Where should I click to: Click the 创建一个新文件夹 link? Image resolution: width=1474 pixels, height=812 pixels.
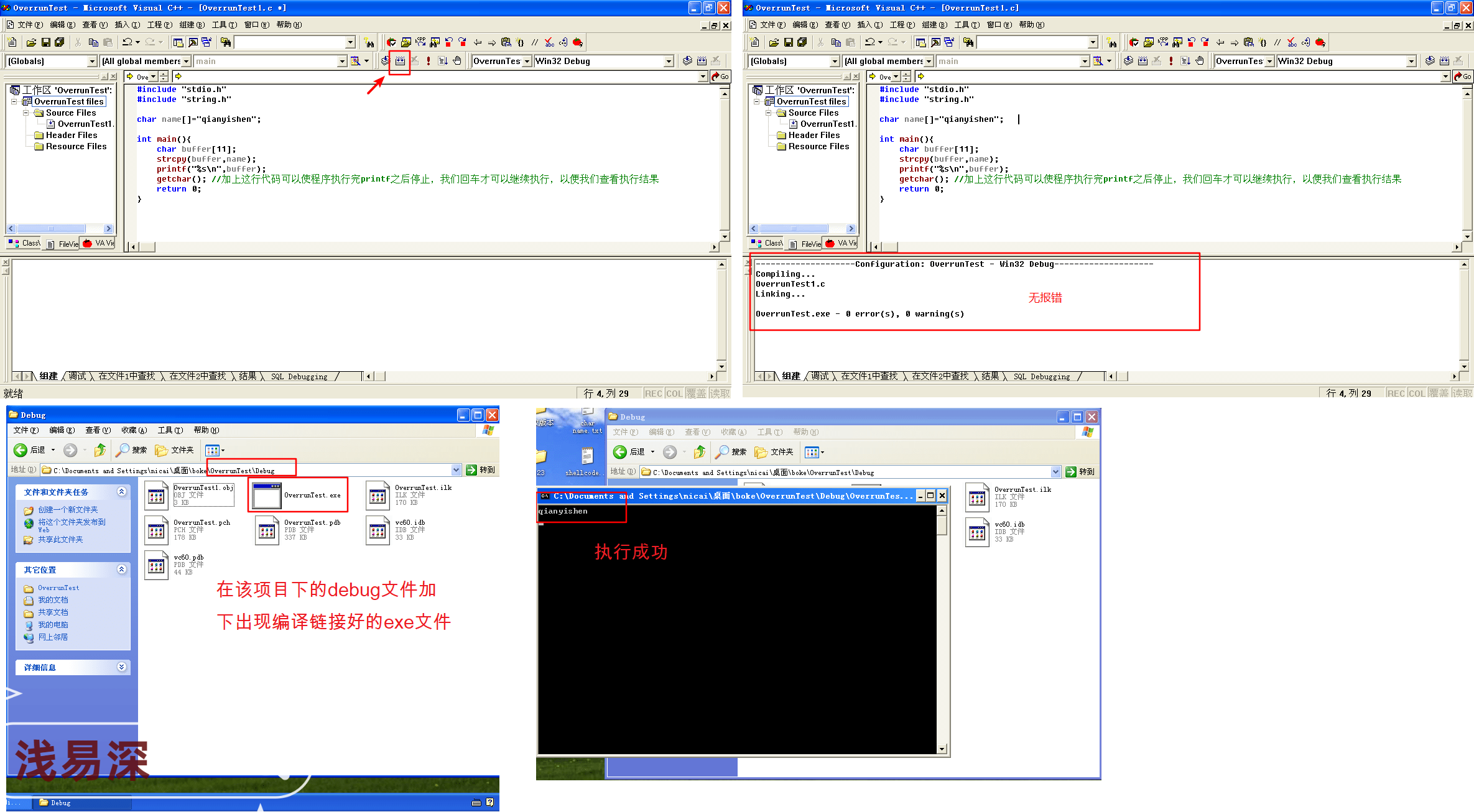(x=68, y=510)
